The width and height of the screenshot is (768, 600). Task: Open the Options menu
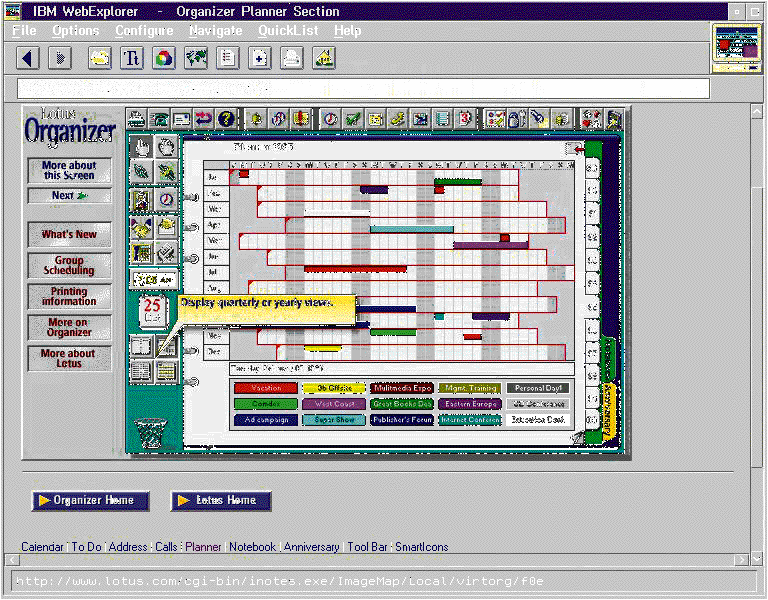(x=75, y=30)
